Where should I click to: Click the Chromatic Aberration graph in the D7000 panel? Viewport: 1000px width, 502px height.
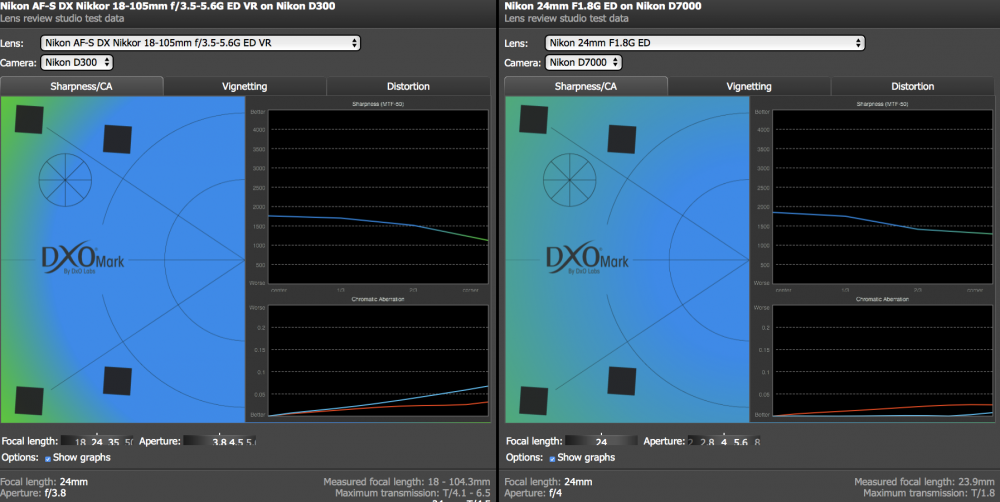click(883, 360)
